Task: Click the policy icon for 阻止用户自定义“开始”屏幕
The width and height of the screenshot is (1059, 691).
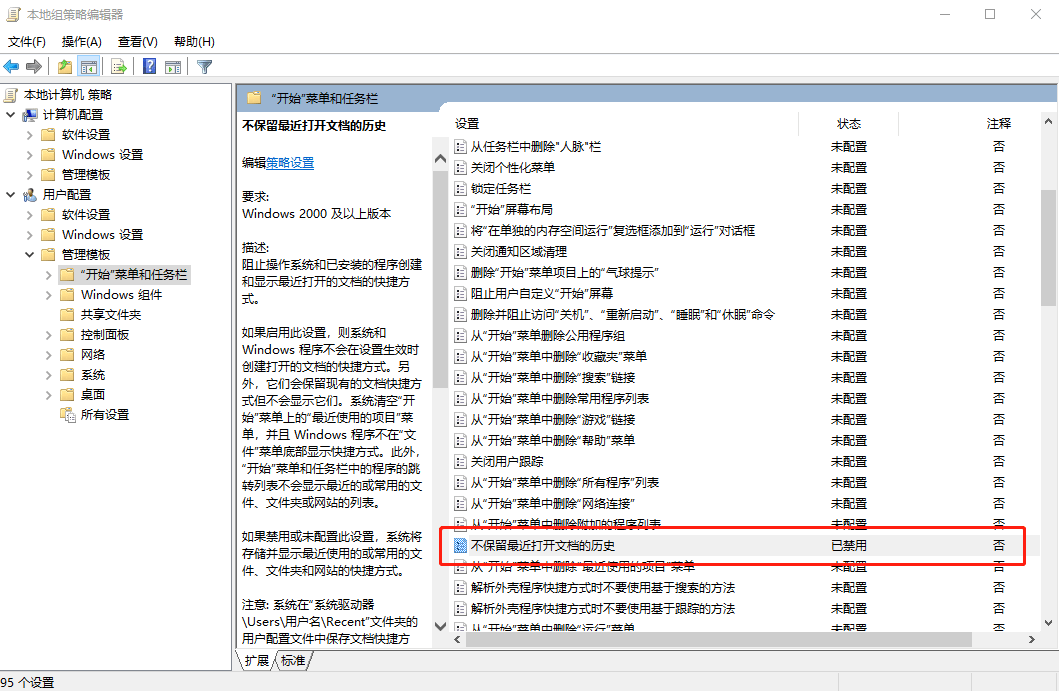Action: [461, 293]
